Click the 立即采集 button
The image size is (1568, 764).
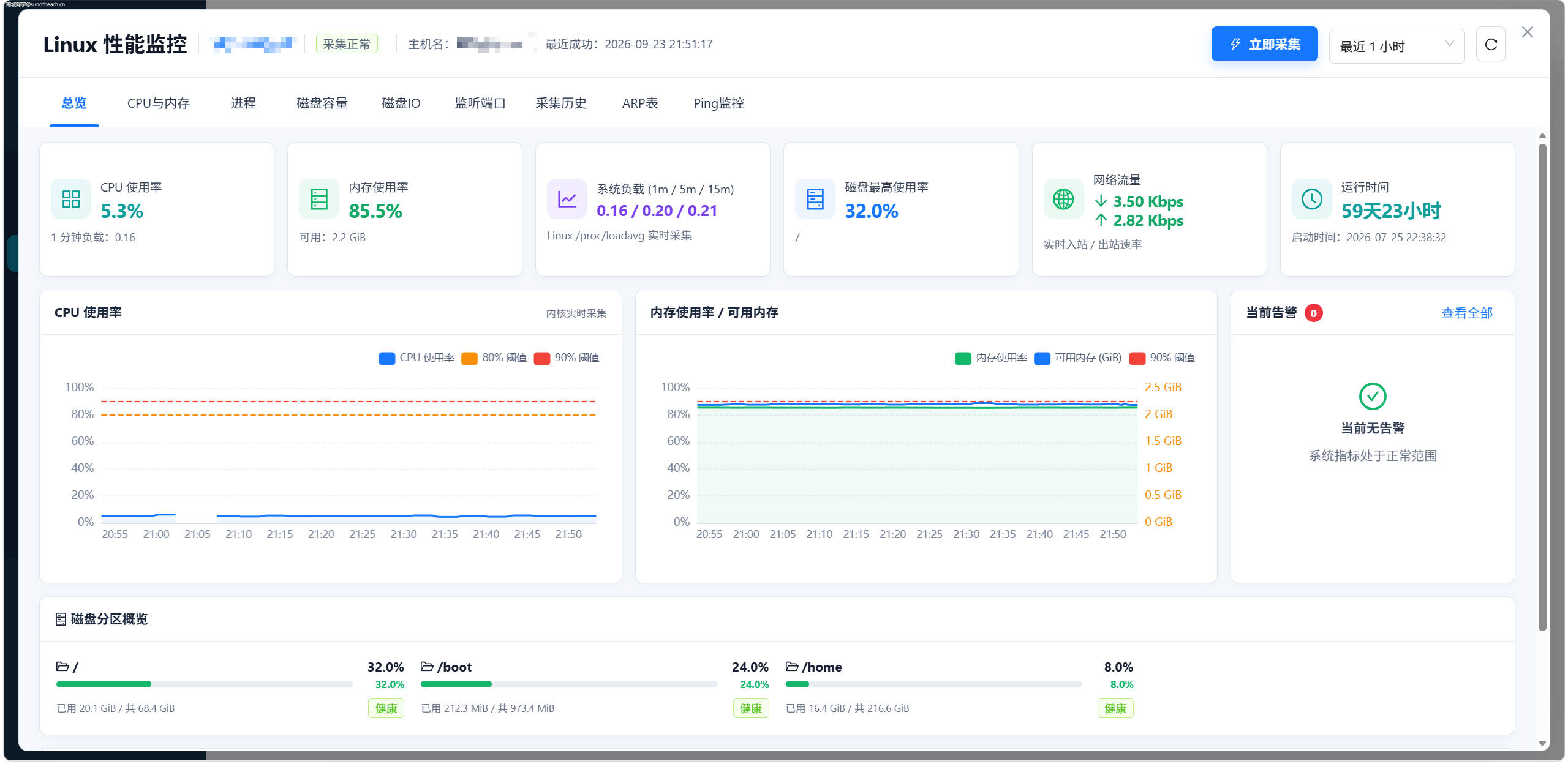1264,44
